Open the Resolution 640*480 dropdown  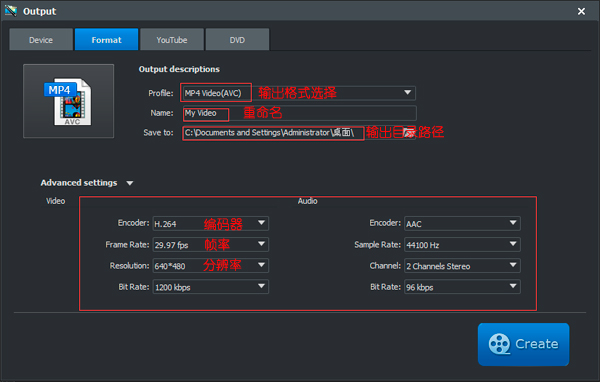pos(210,266)
